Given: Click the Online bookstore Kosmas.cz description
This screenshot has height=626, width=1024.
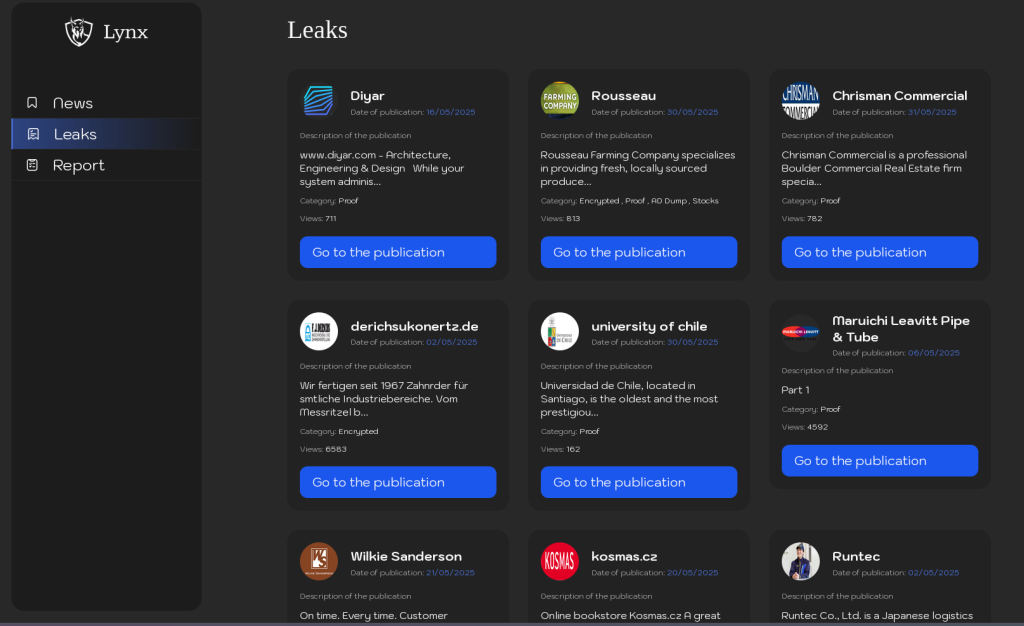Looking at the screenshot, I should coord(630,616).
